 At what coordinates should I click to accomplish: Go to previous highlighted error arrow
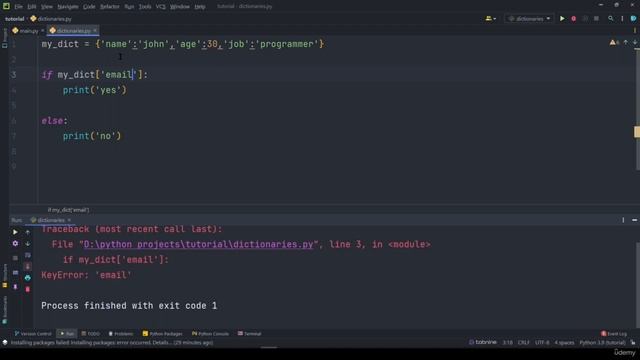[x=626, y=42]
